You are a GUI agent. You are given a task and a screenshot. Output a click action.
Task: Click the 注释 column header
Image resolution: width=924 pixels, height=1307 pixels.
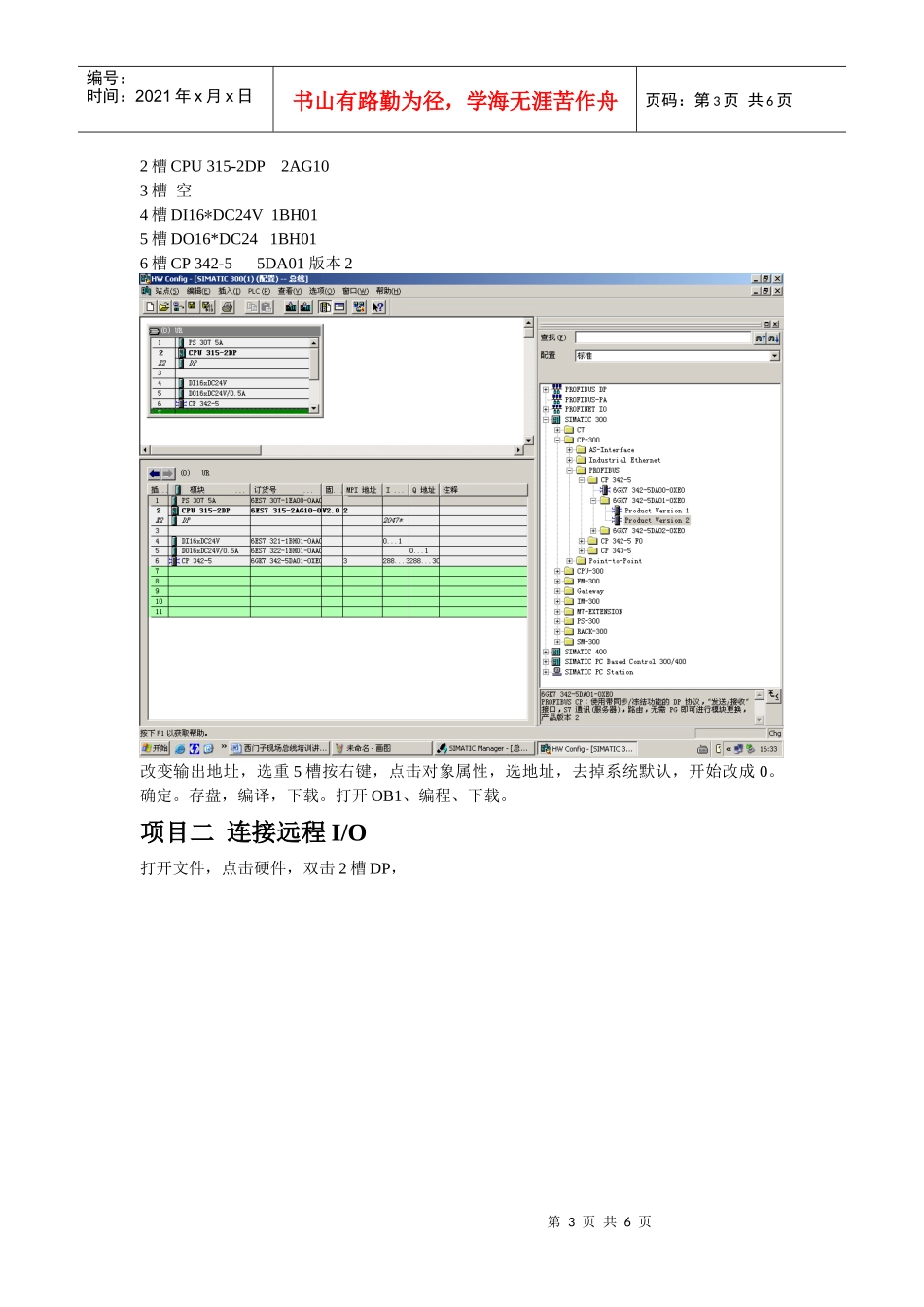[x=484, y=490]
